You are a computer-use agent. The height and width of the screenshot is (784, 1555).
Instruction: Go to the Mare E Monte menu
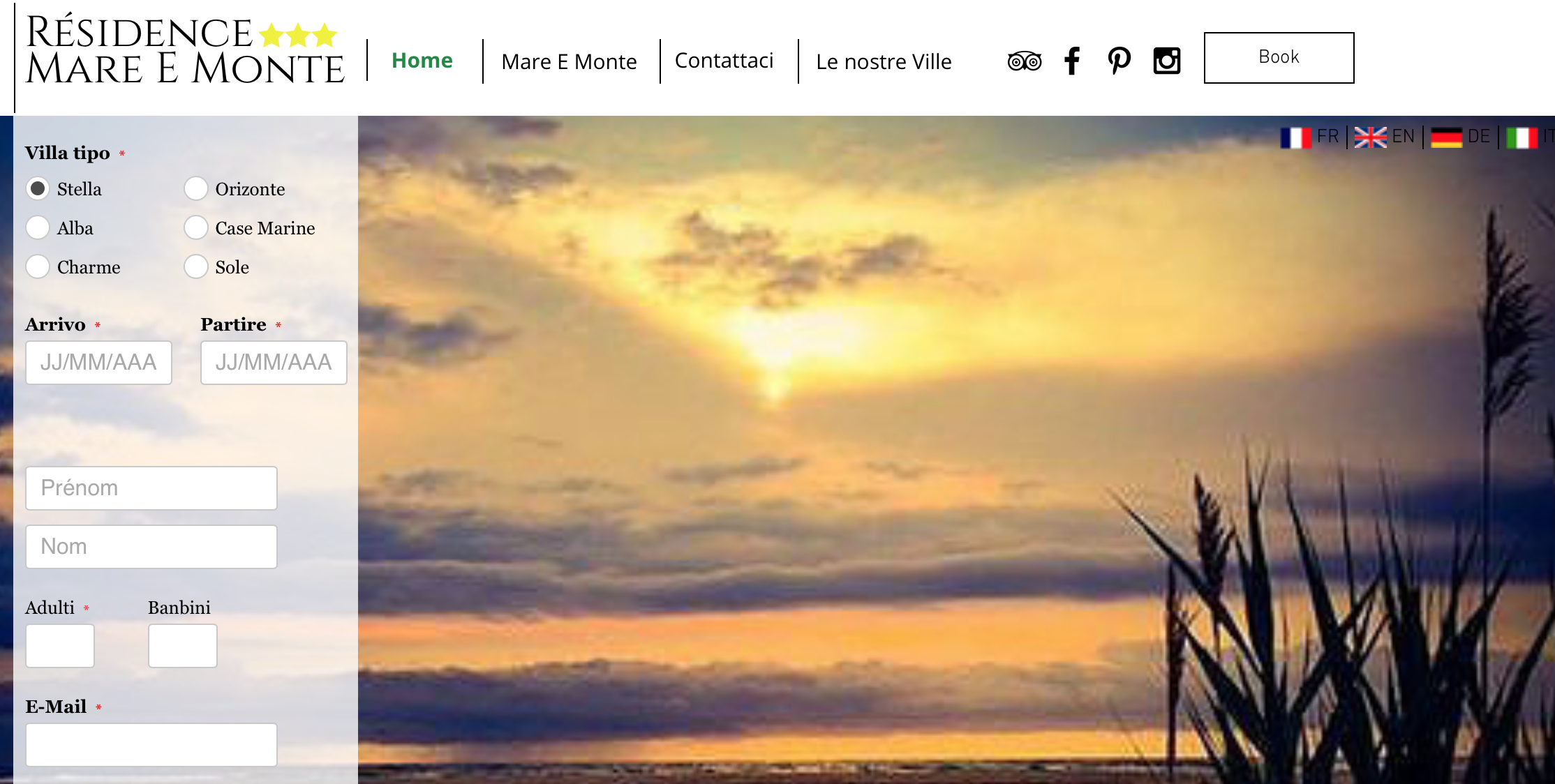pos(569,61)
